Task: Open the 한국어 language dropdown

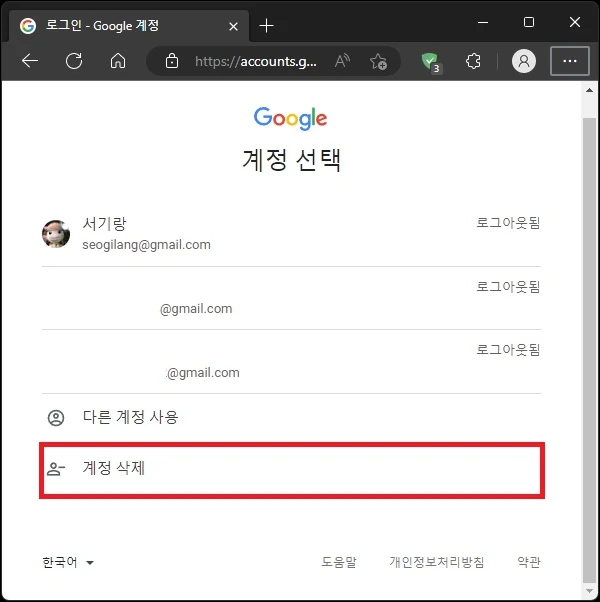Action: [x=68, y=562]
